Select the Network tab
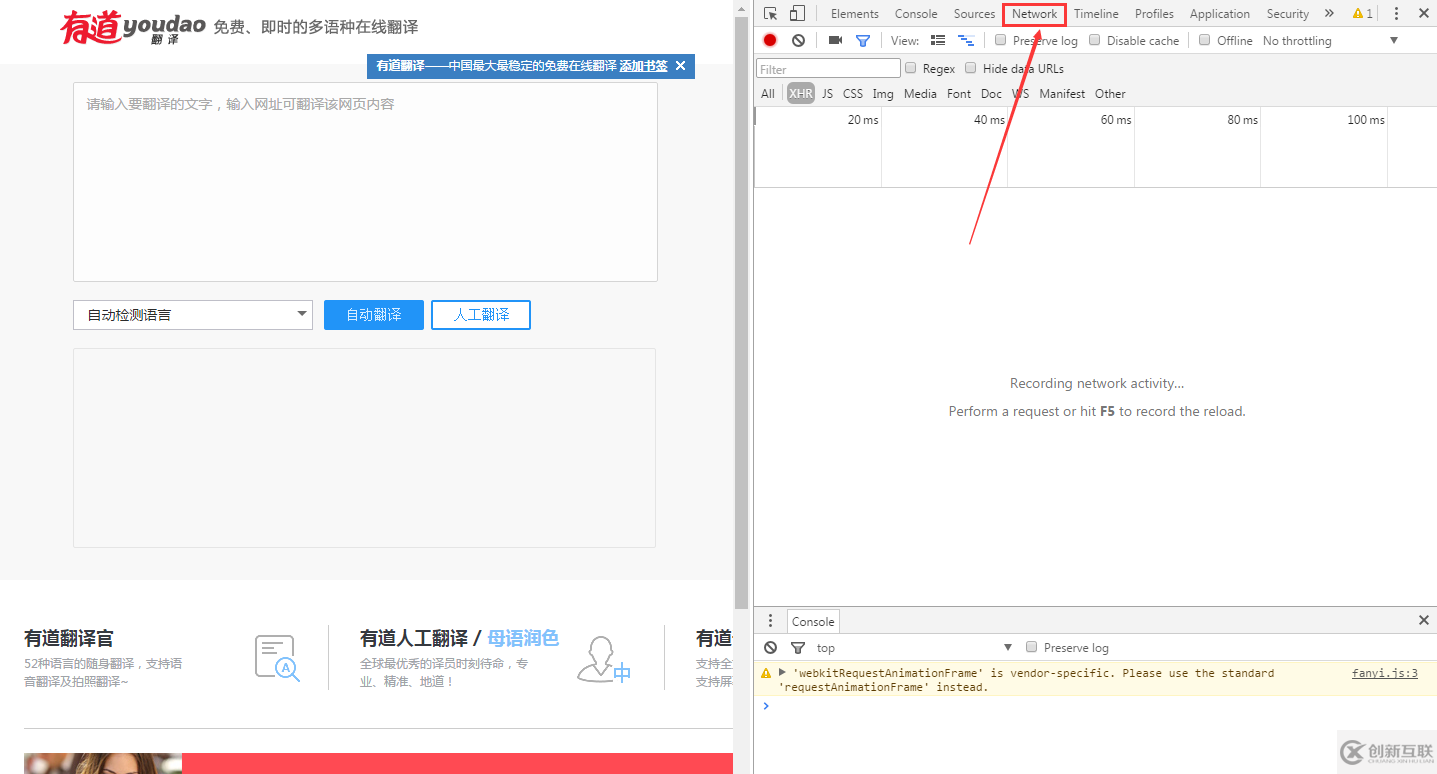Image resolution: width=1437 pixels, height=774 pixels. point(1035,14)
